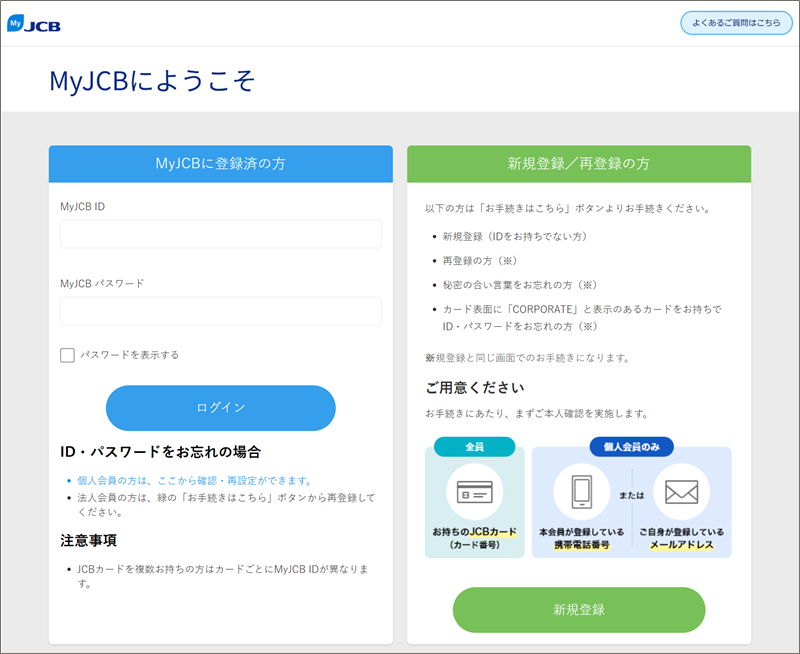This screenshot has height=654, width=800.
Task: Click the MyJCB ID input field
Action: [220, 234]
